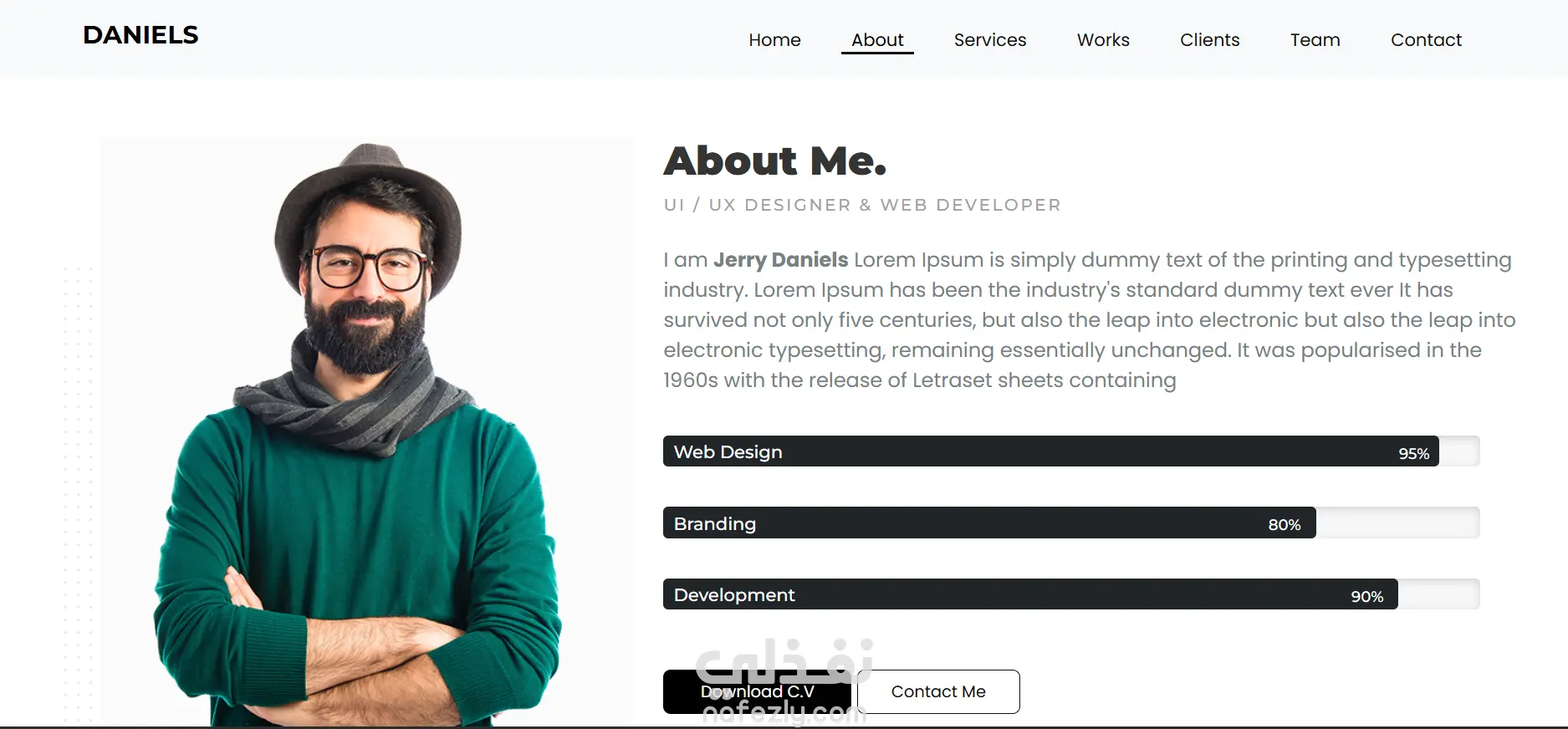Click the 90% label on Development
1568x729 pixels.
(x=1367, y=597)
